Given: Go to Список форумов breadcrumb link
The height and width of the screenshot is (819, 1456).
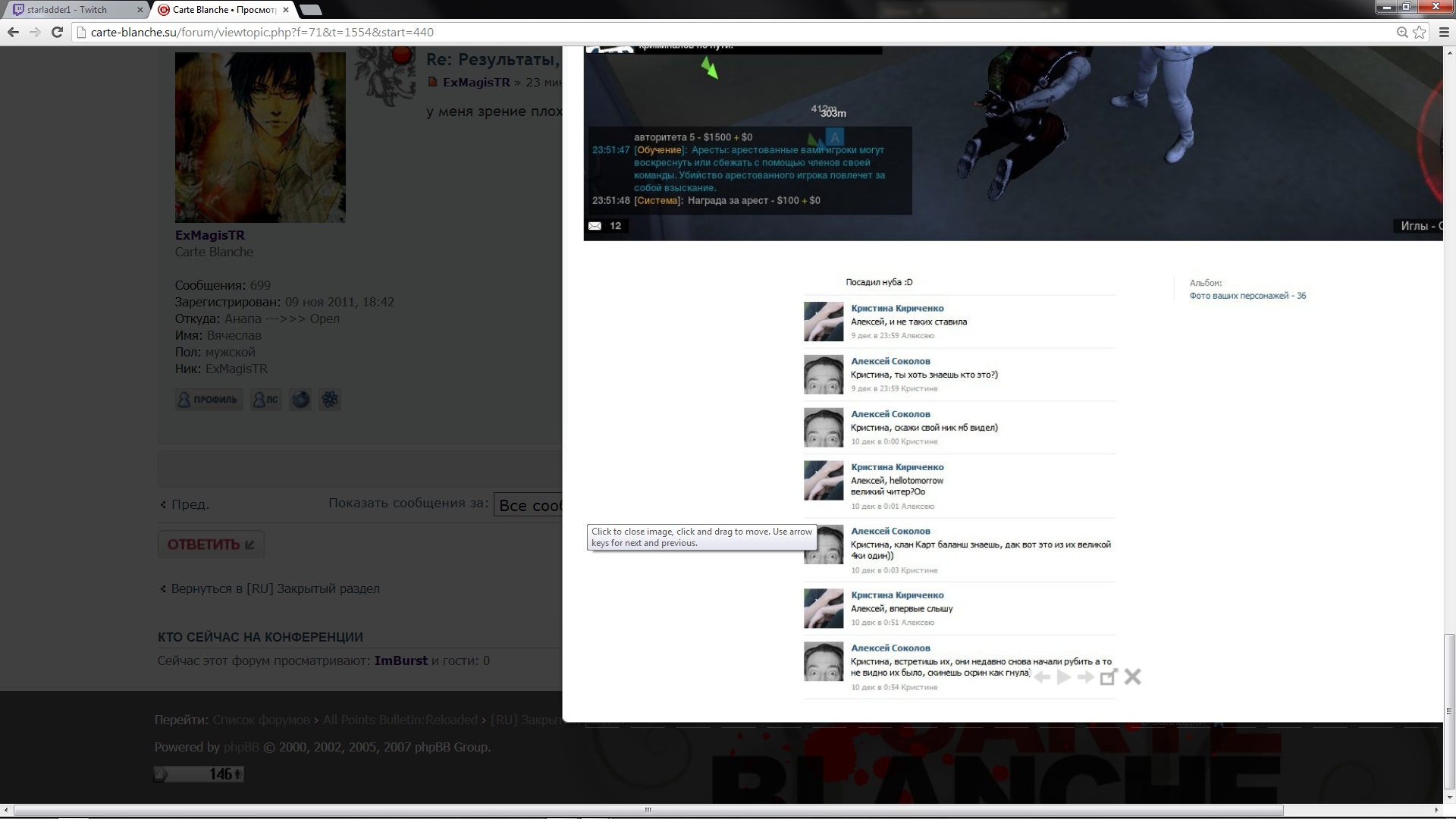Looking at the screenshot, I should (261, 720).
